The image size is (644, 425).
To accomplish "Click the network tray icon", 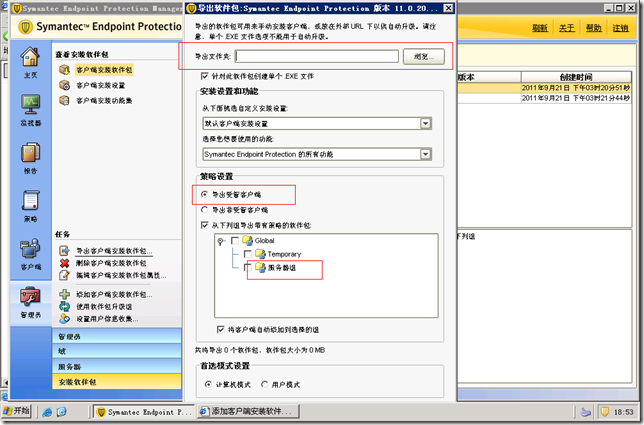I will click(586, 412).
